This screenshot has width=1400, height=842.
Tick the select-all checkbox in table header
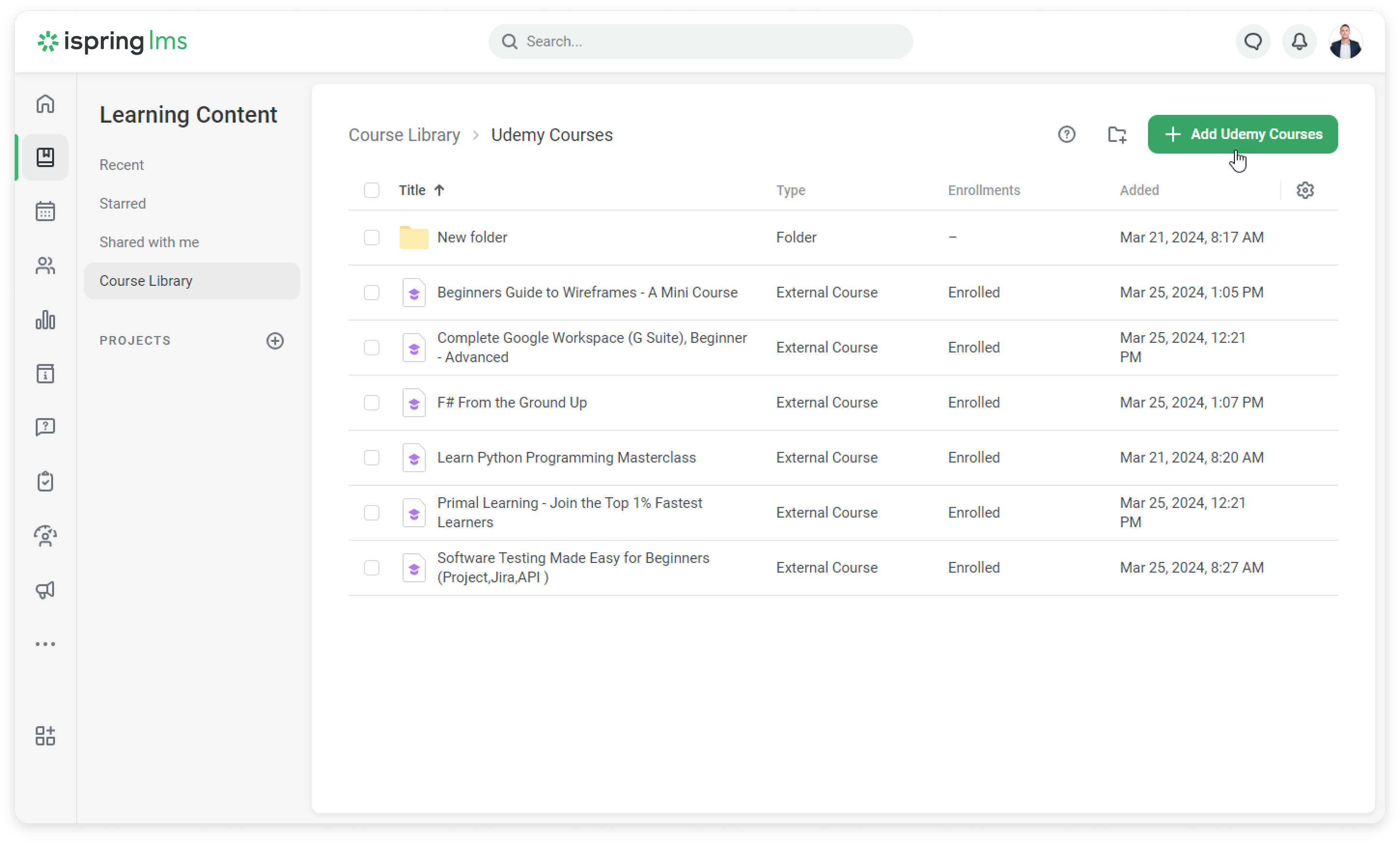[372, 190]
